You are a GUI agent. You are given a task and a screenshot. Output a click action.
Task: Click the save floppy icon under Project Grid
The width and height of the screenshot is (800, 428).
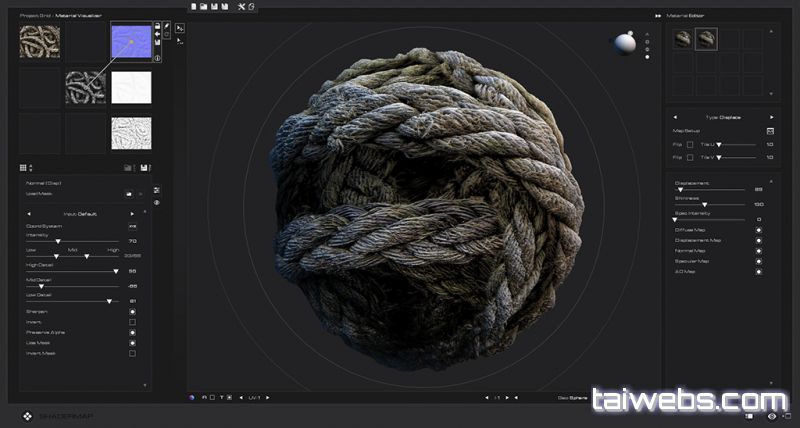tap(145, 167)
